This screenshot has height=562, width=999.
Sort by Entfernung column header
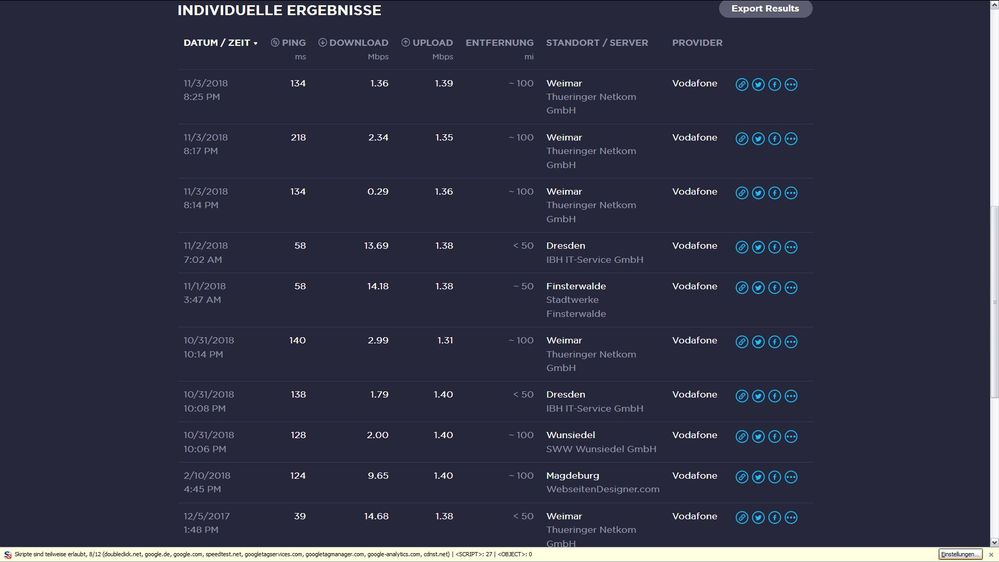click(x=500, y=43)
